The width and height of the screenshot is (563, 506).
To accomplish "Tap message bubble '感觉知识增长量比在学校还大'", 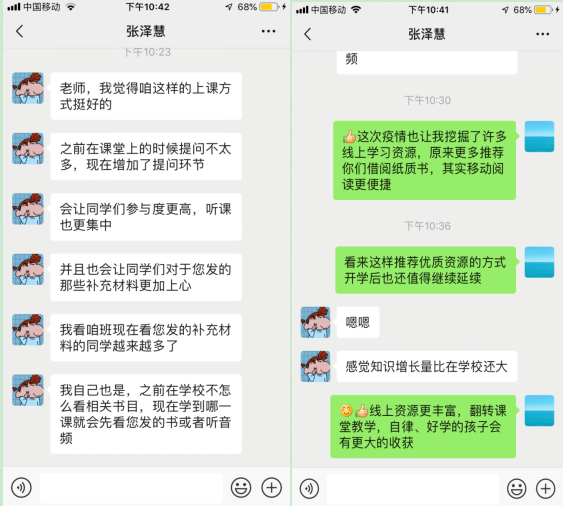I will click(427, 366).
